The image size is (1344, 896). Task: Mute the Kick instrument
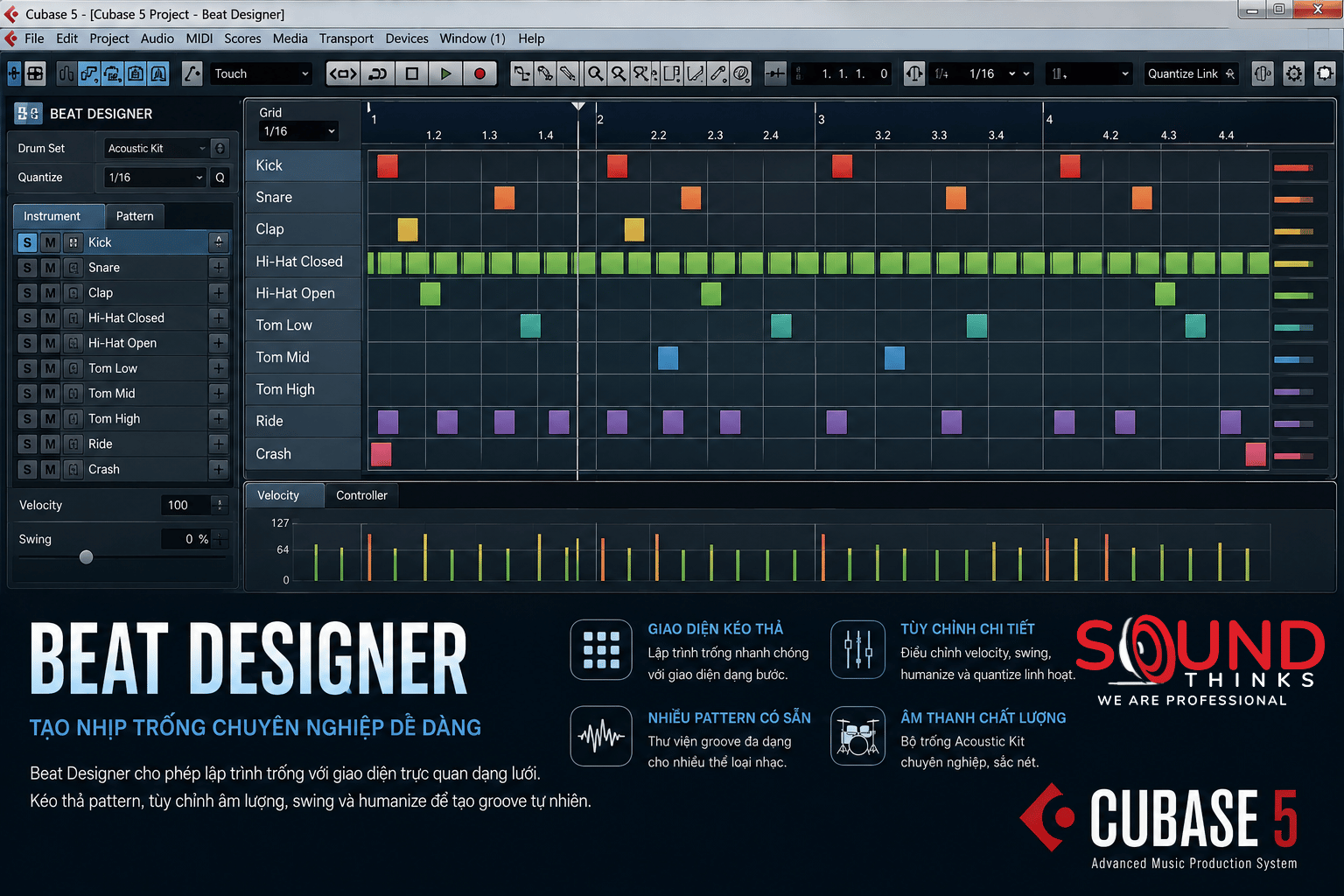[x=51, y=242]
